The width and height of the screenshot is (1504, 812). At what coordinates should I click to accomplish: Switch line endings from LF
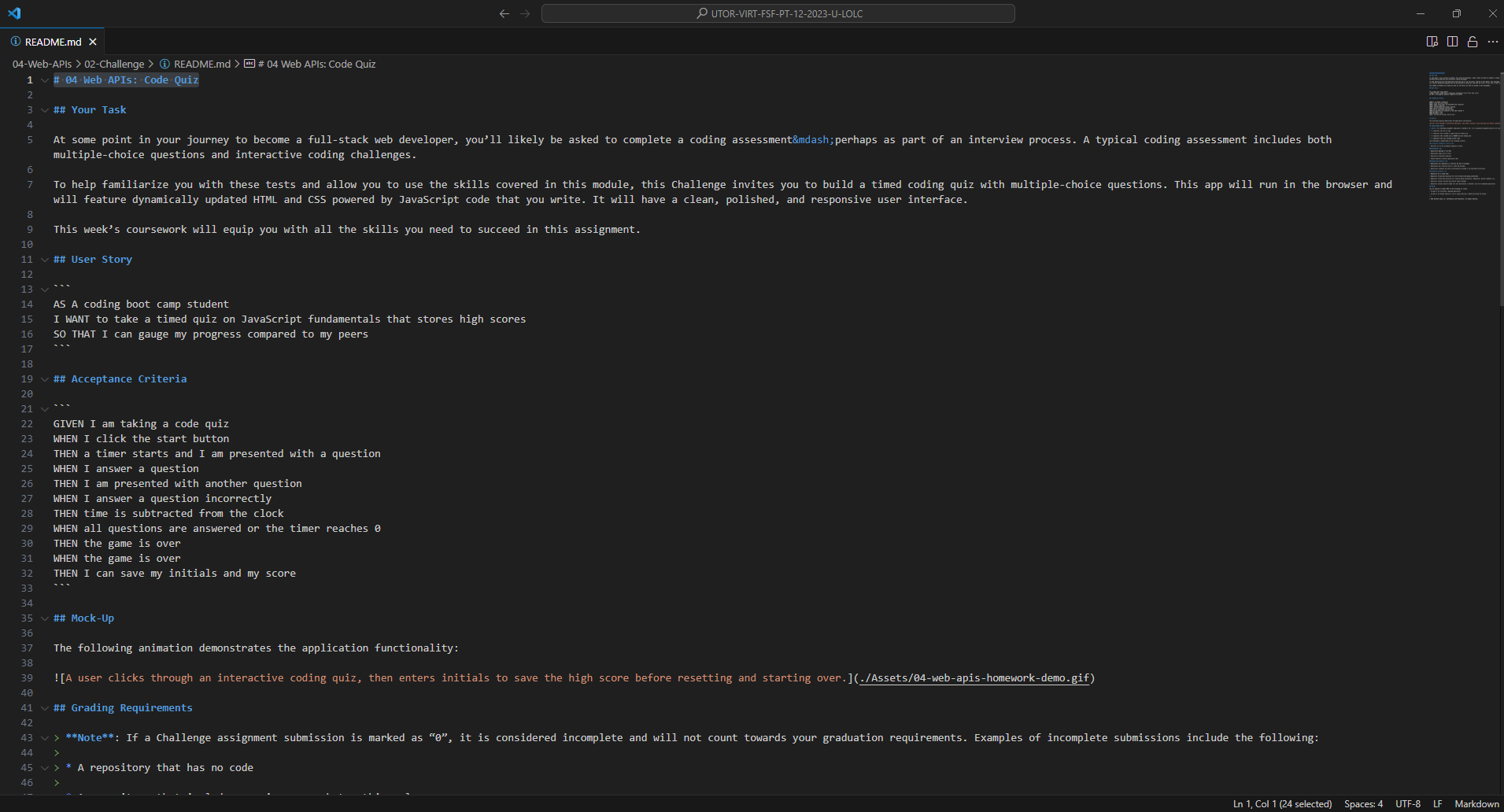1437,803
